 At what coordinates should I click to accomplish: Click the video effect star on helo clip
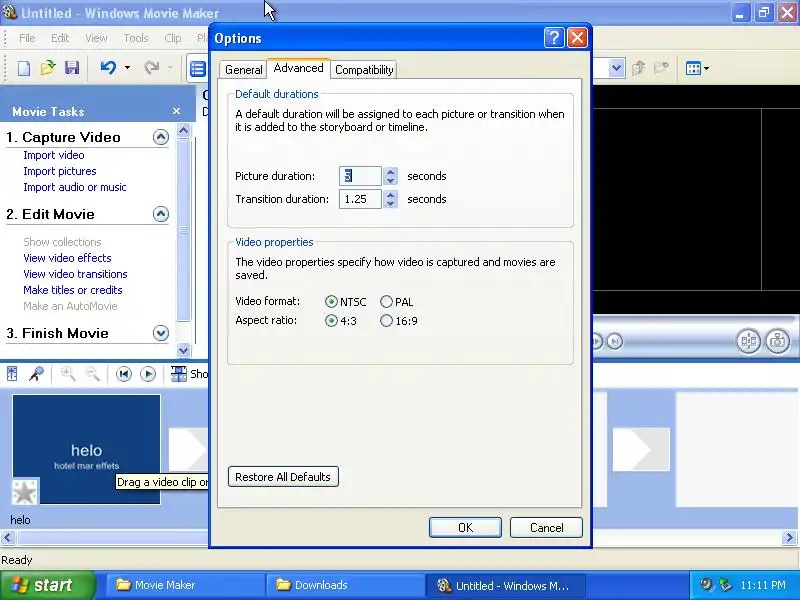pos(25,492)
